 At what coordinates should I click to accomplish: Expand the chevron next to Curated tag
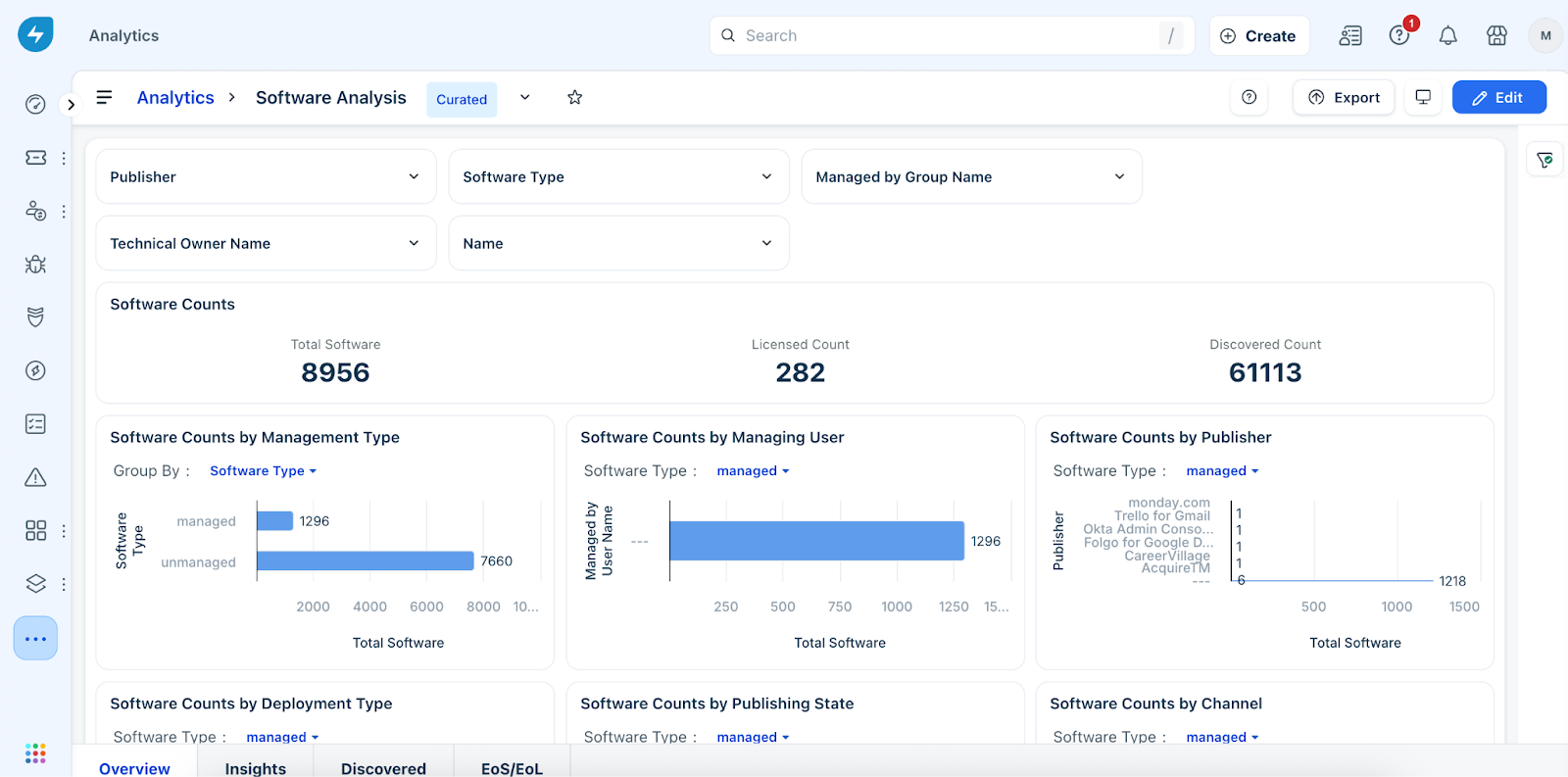(525, 97)
